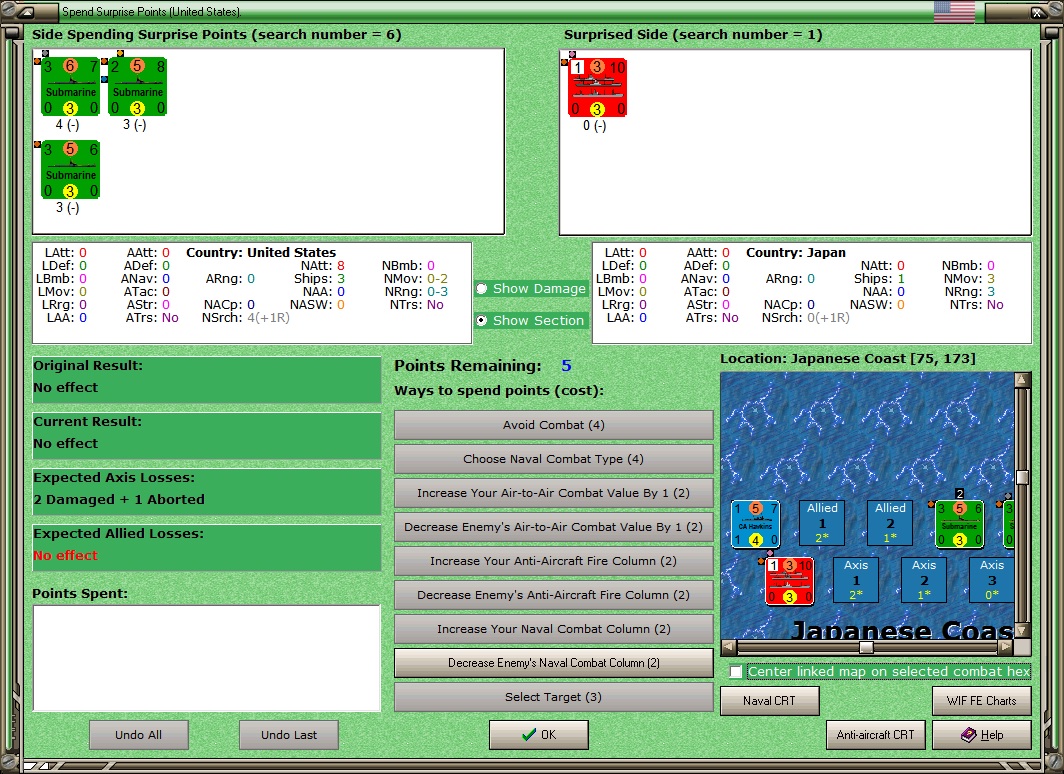Select the Show Section radio button
This screenshot has width=1064, height=774.
pyautogui.click(x=482, y=320)
